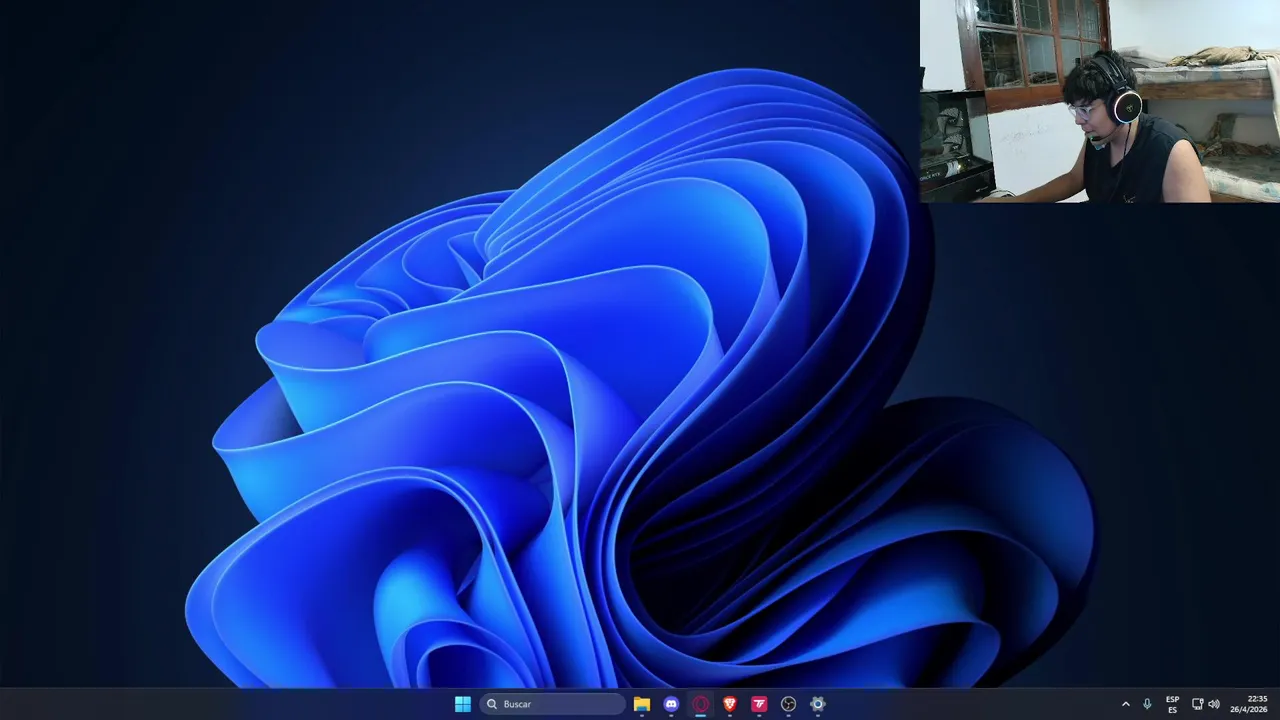Open the clock showing 22:35

point(1249,704)
